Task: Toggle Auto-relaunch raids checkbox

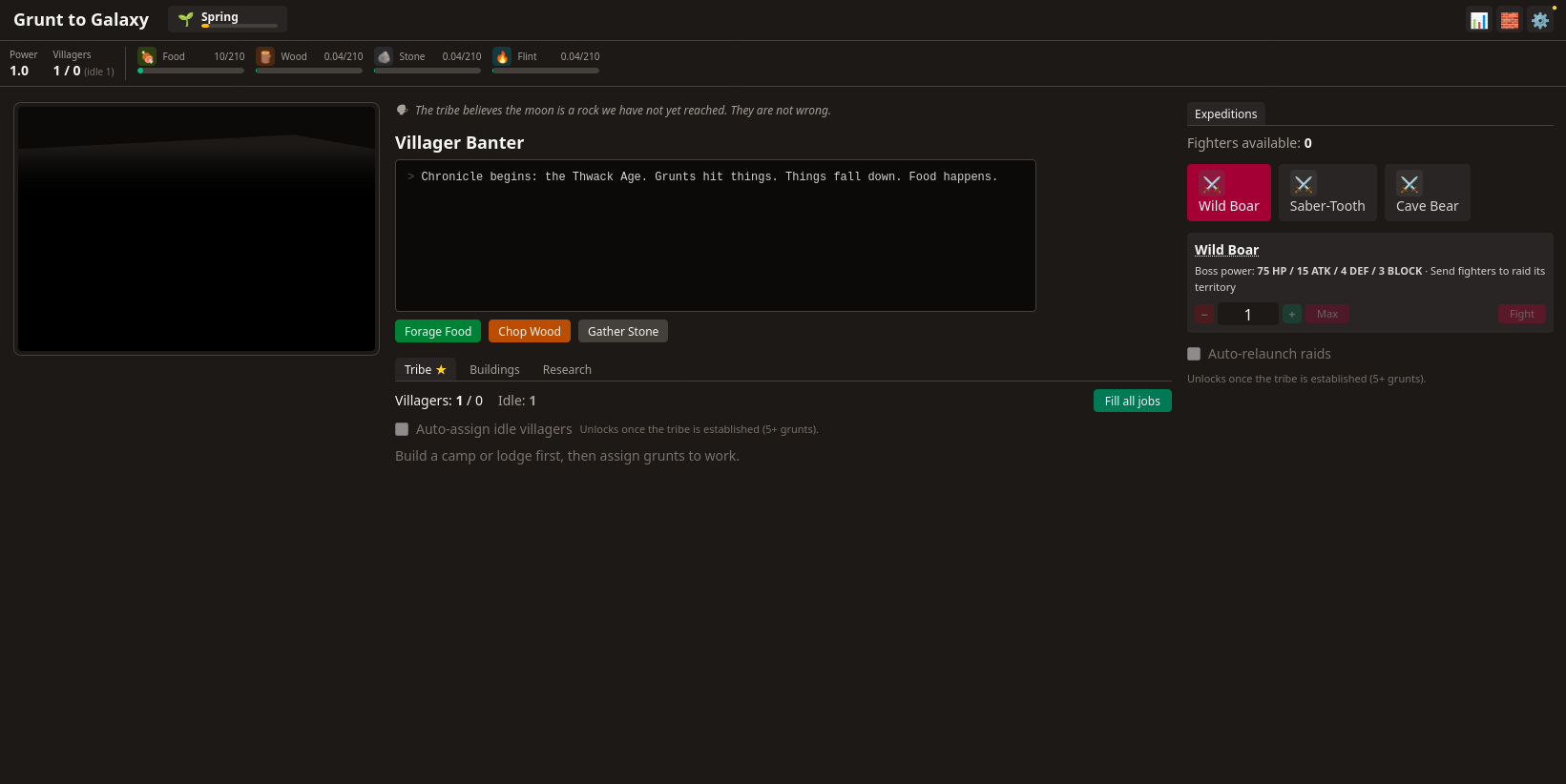Action: point(1194,354)
